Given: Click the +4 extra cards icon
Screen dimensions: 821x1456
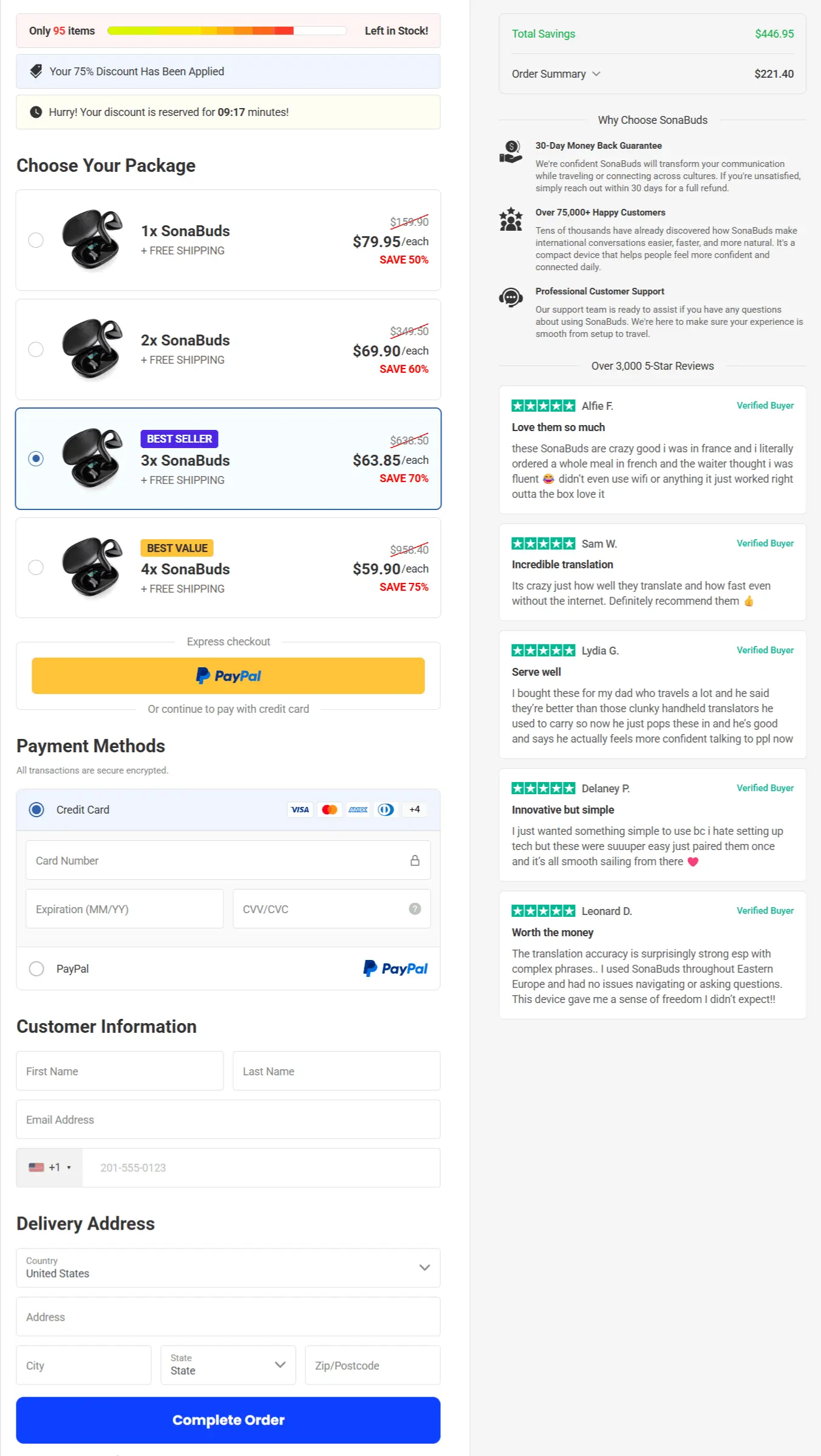Looking at the screenshot, I should pyautogui.click(x=415, y=809).
